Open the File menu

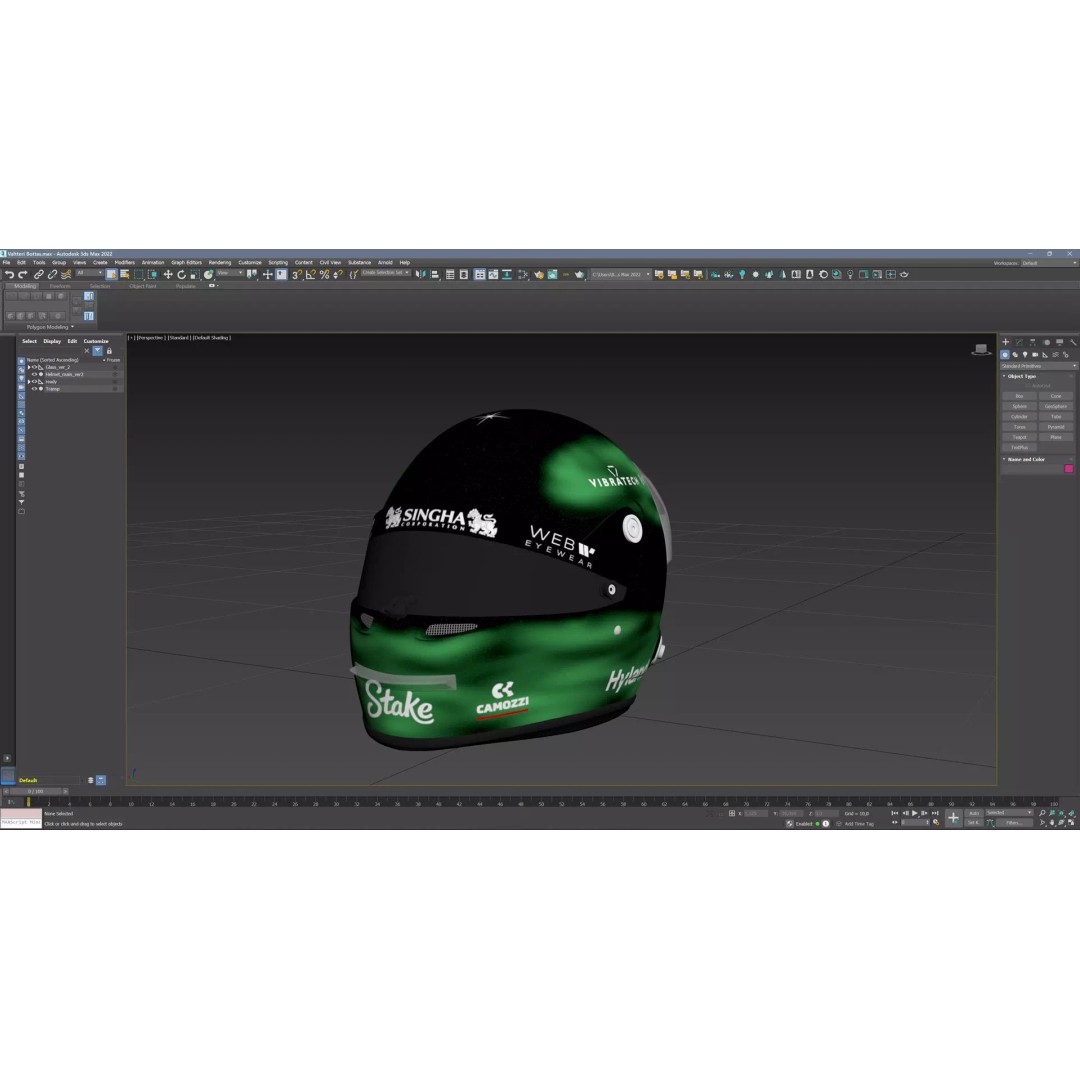tap(6, 262)
